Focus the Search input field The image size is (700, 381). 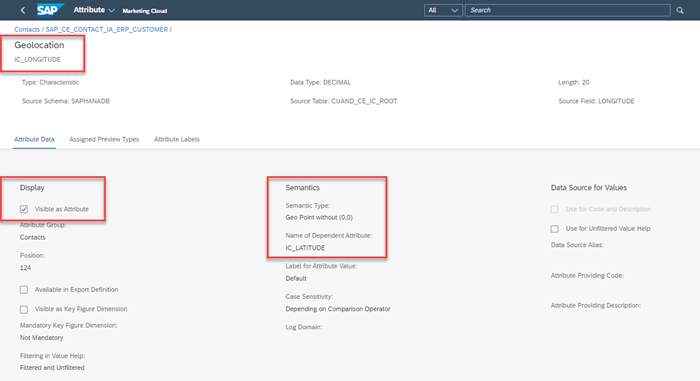pos(567,10)
